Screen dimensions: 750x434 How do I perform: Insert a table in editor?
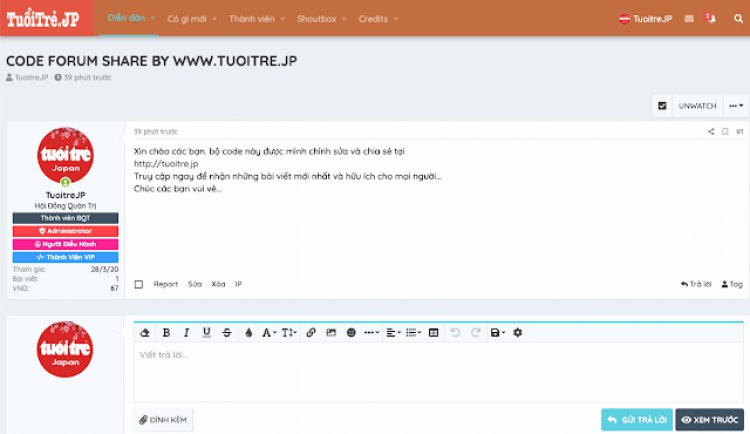(434, 333)
